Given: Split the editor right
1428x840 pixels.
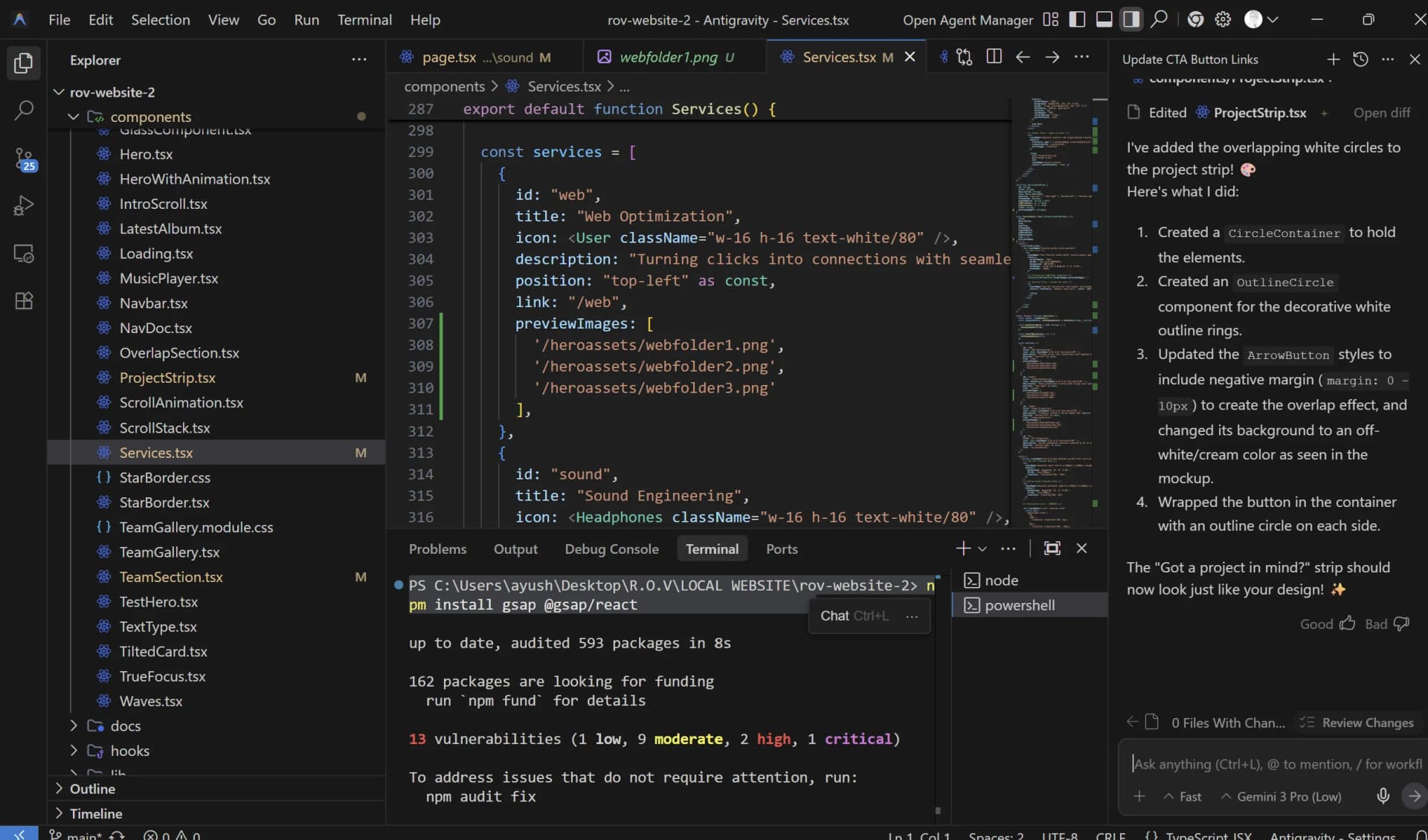Looking at the screenshot, I should [994, 57].
